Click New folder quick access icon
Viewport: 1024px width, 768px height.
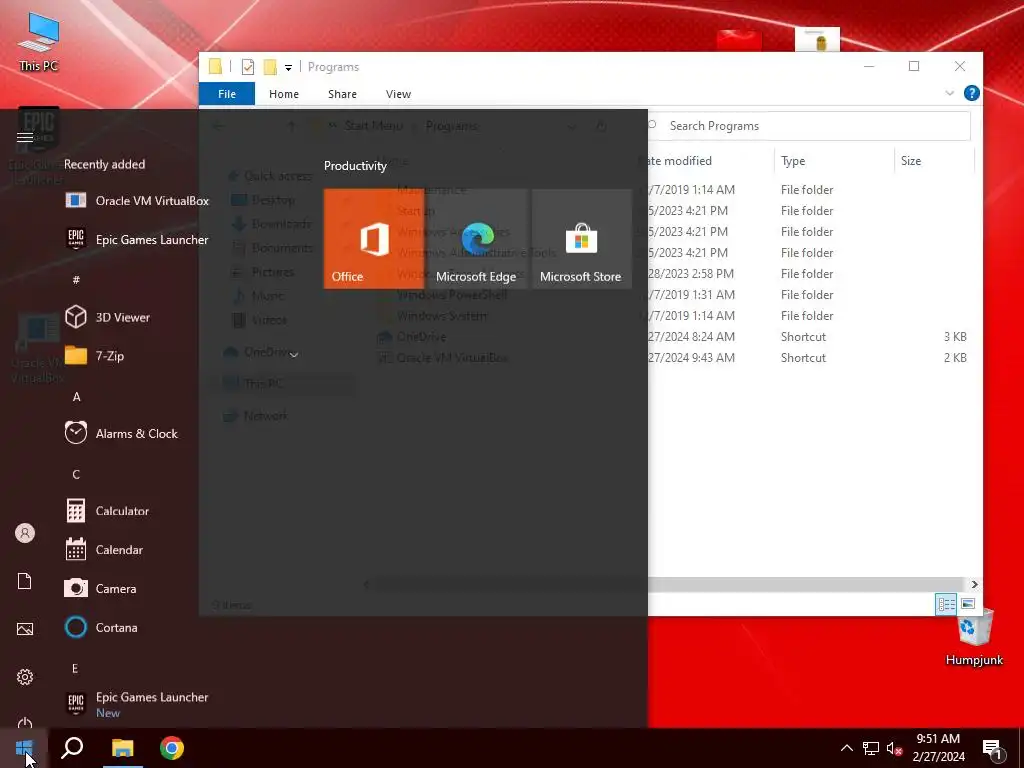tap(270, 67)
